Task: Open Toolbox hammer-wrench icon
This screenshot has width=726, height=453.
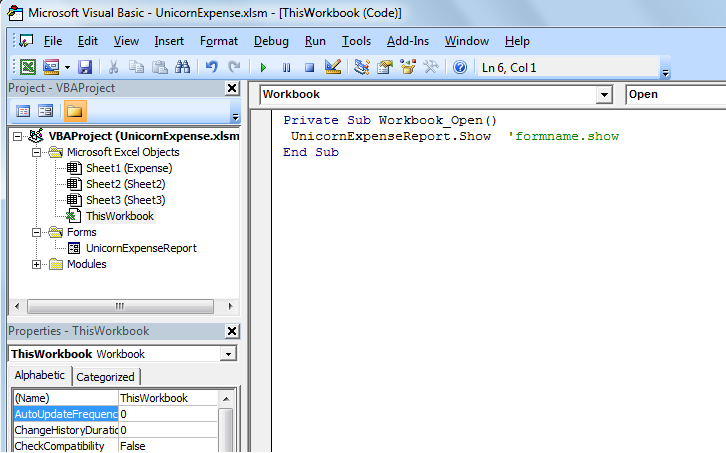Action: (x=431, y=68)
